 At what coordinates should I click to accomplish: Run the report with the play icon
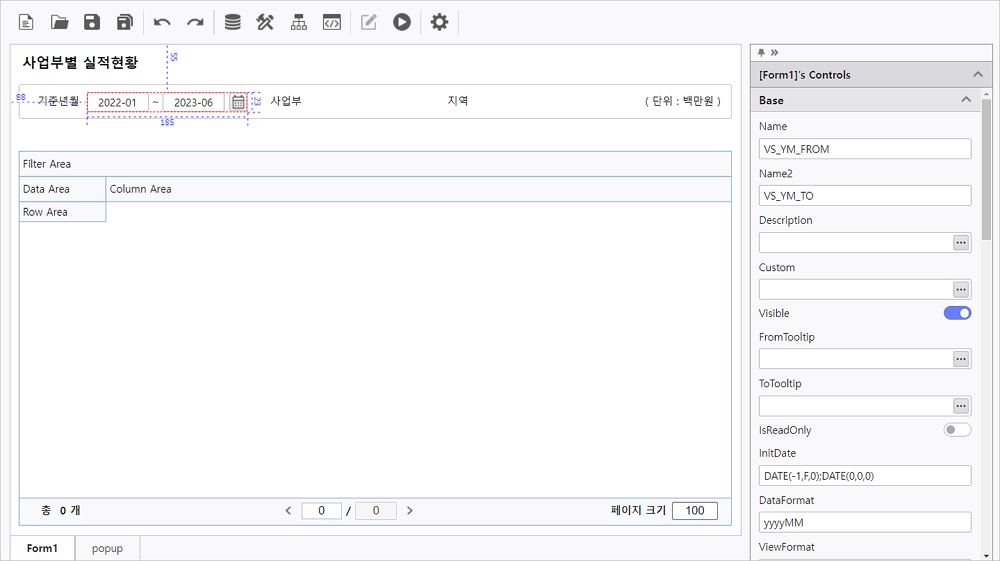coord(402,22)
